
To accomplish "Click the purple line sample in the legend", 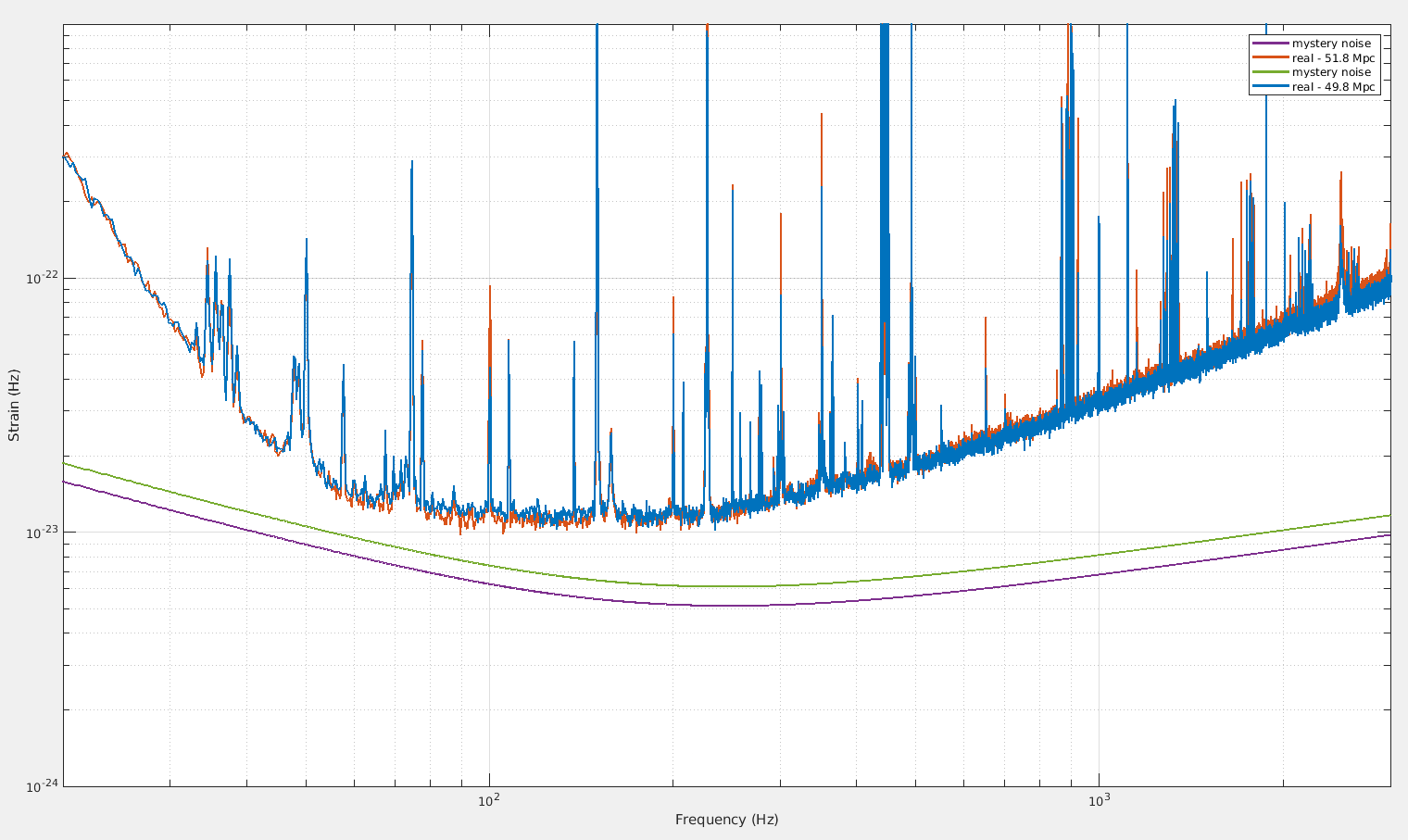I will 1271,44.
